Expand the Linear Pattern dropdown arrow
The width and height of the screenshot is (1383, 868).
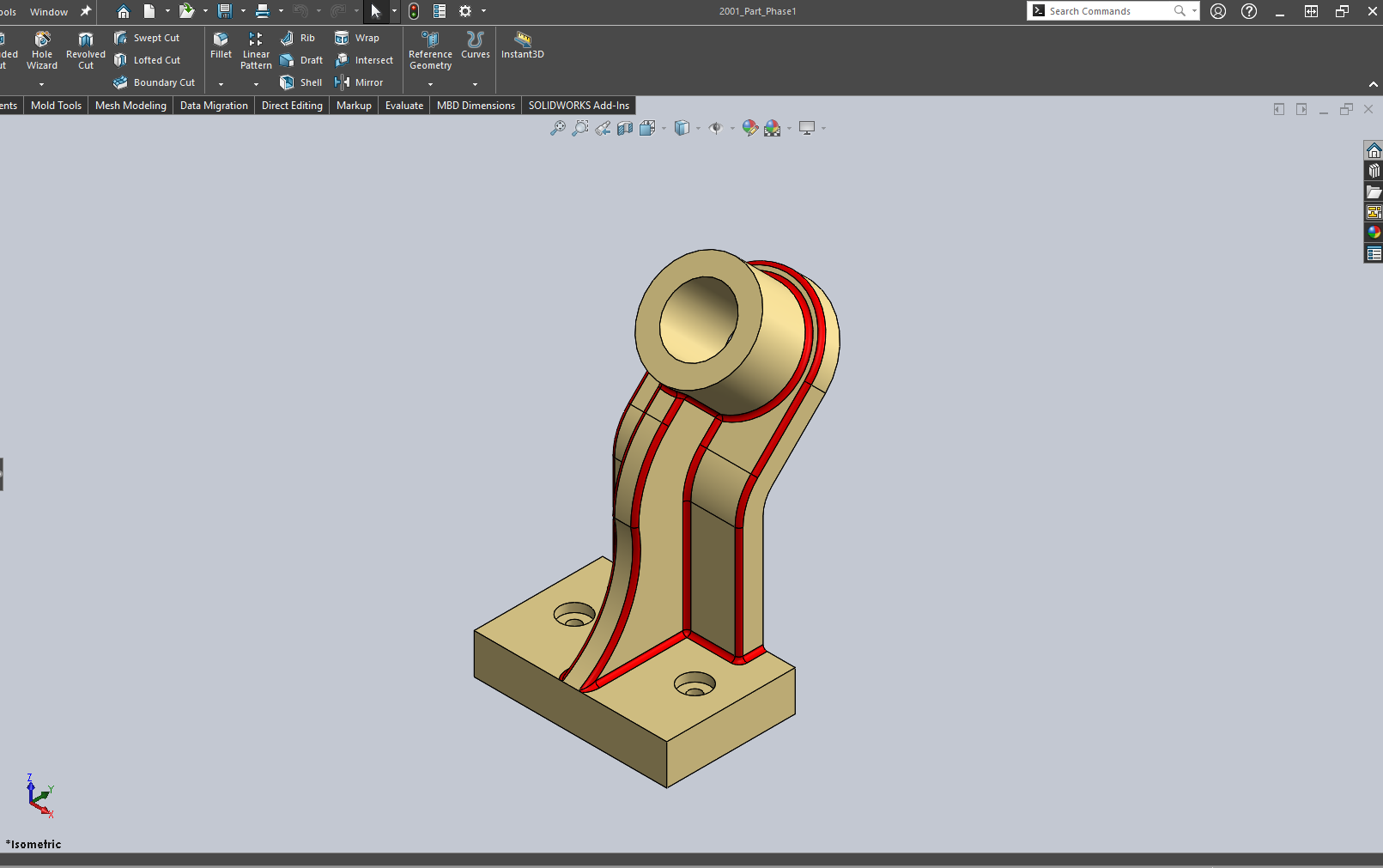click(x=256, y=84)
